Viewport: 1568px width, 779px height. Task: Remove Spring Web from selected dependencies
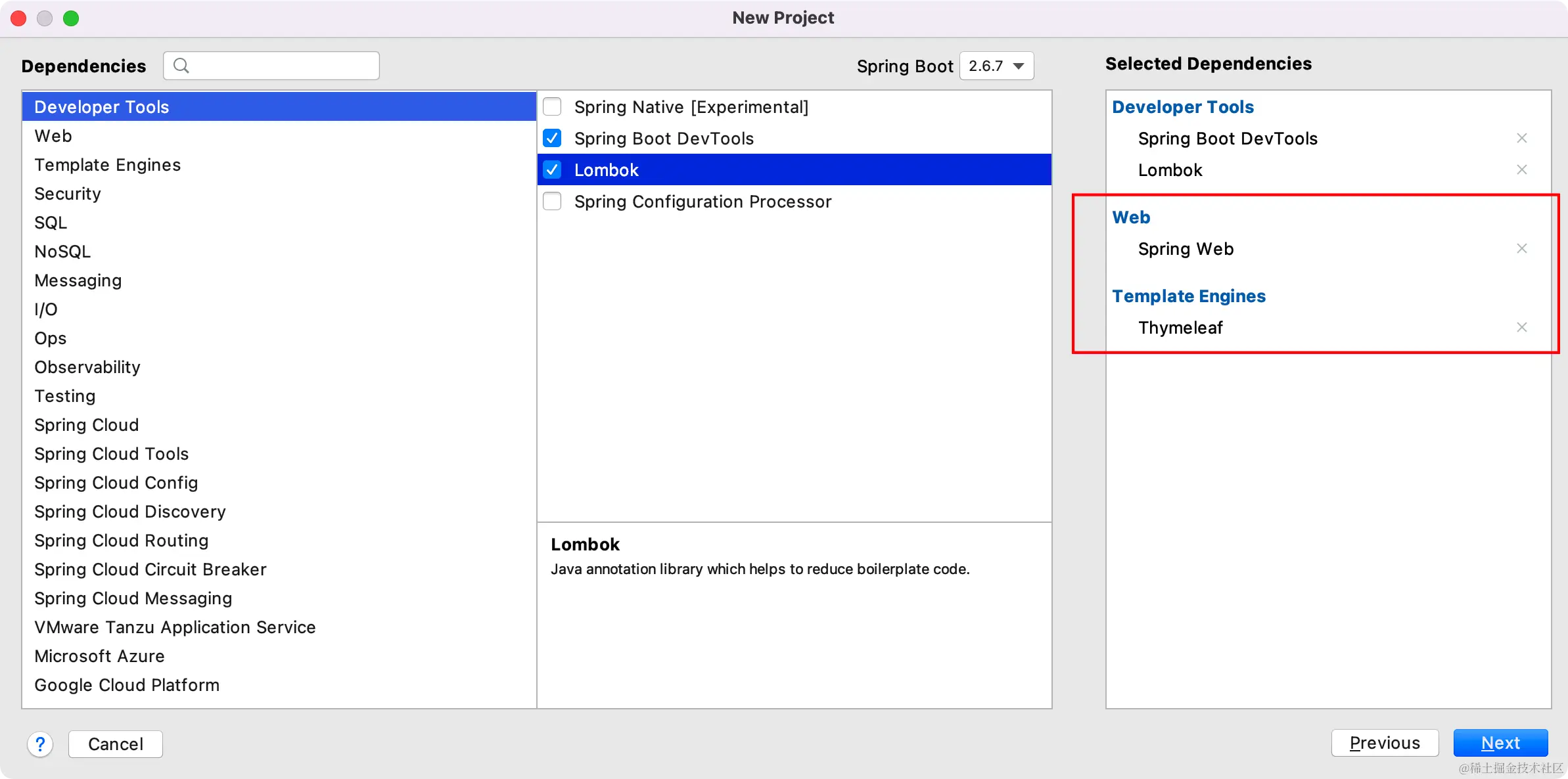(1521, 248)
